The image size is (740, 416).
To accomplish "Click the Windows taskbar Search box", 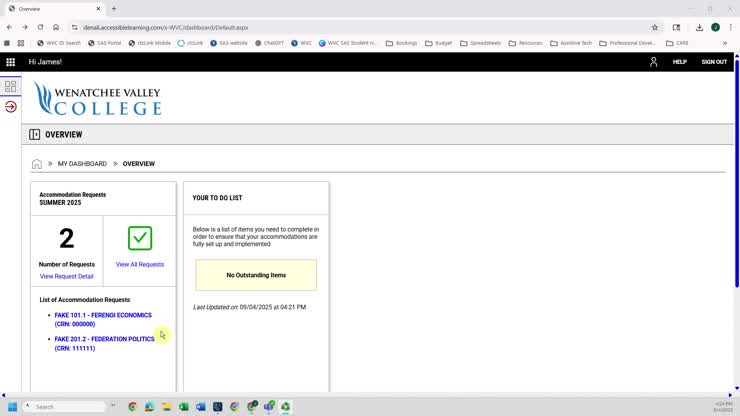I will (x=64, y=407).
